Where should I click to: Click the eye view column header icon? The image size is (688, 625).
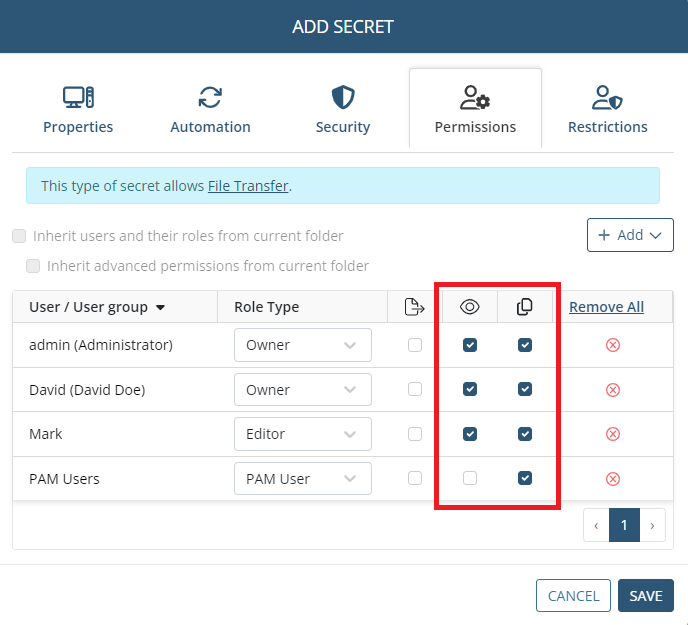[470, 307]
